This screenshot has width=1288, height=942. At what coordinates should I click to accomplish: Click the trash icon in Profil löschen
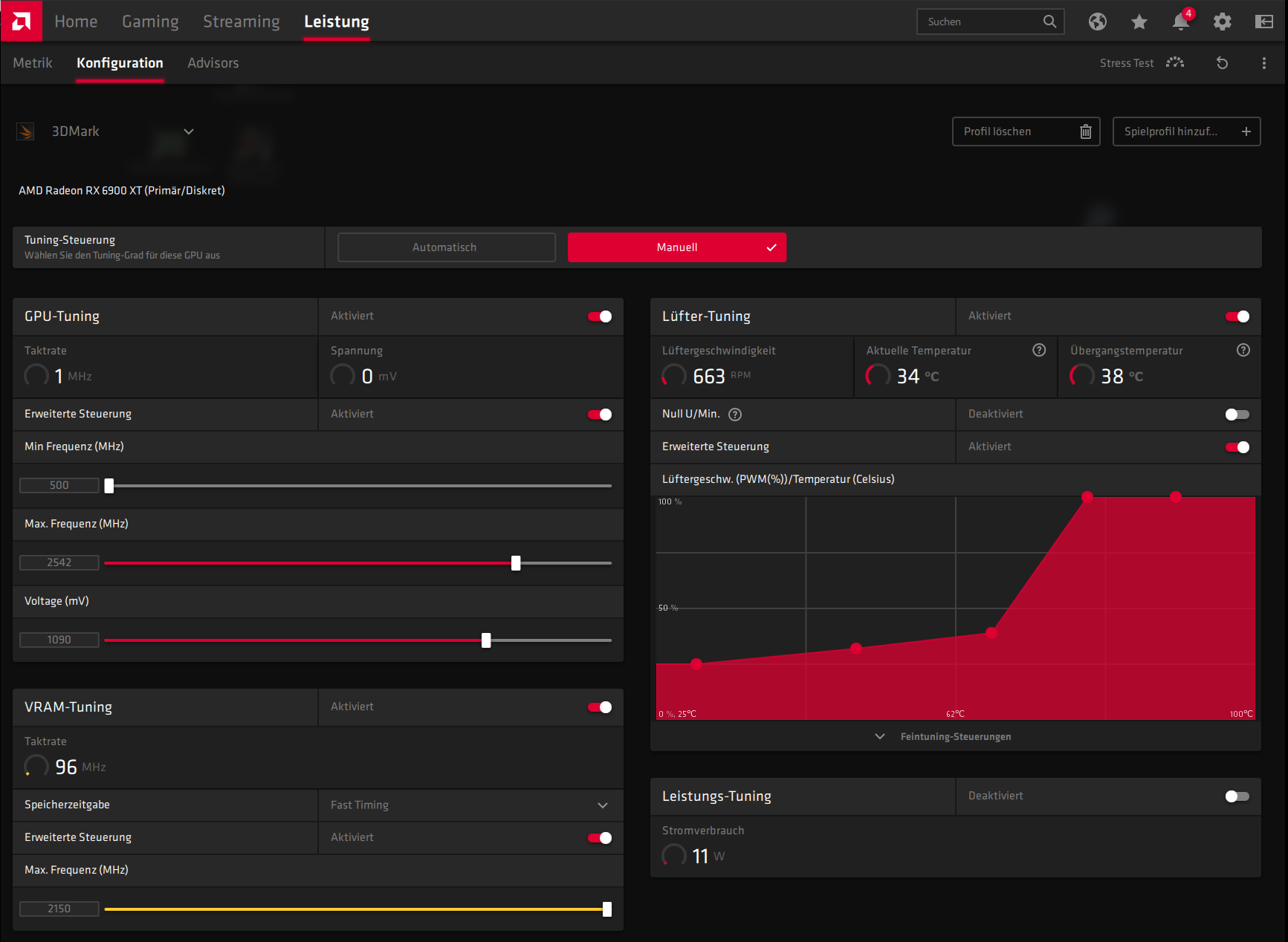point(1086,131)
